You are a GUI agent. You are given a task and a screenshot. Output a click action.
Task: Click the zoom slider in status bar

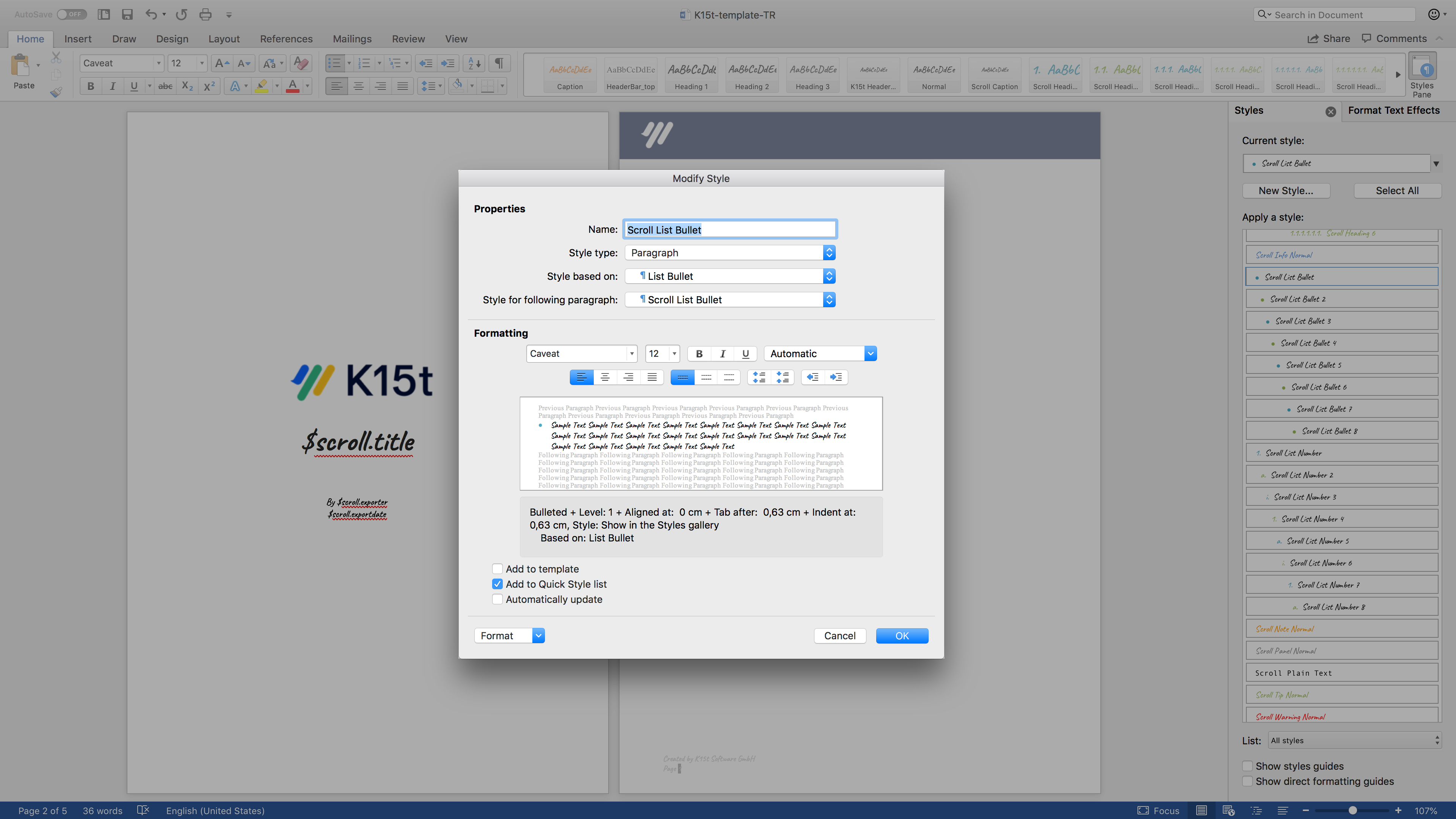[x=1352, y=811]
